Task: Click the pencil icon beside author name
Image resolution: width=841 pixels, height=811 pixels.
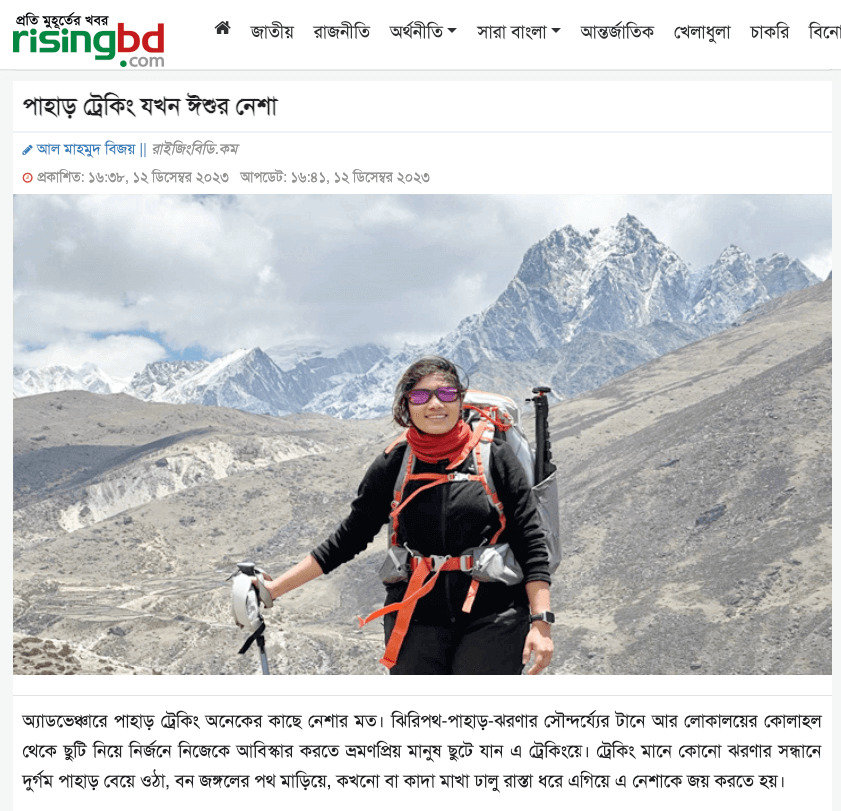Action: [27, 150]
